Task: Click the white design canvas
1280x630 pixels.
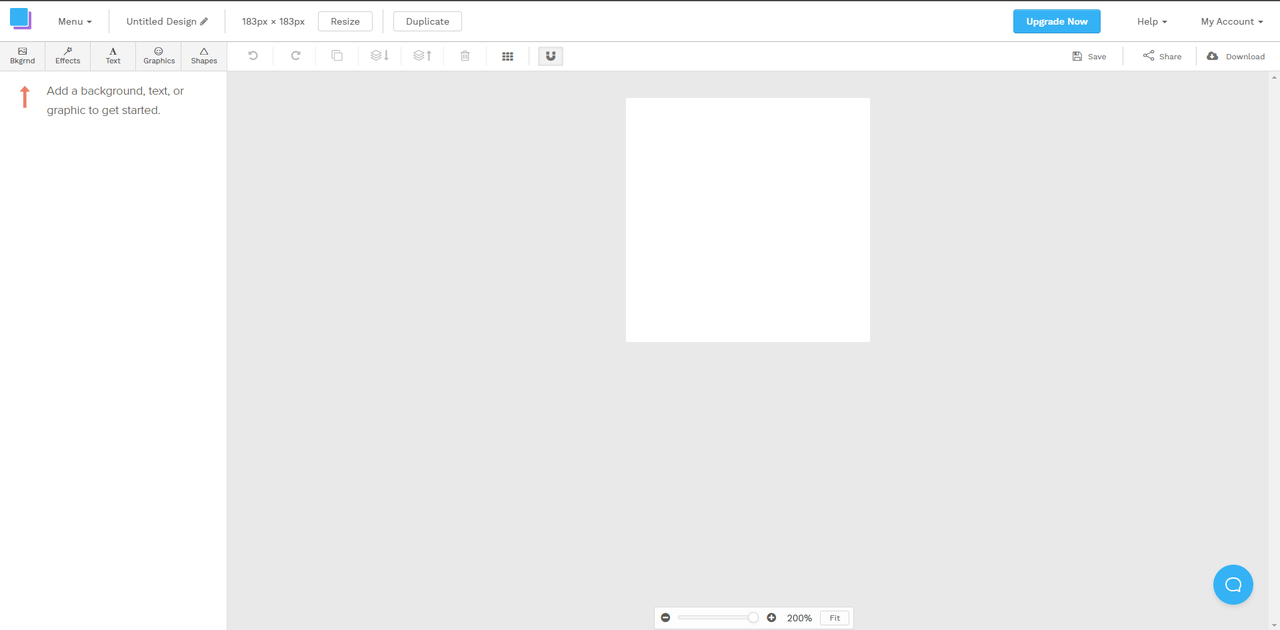Action: [748, 220]
